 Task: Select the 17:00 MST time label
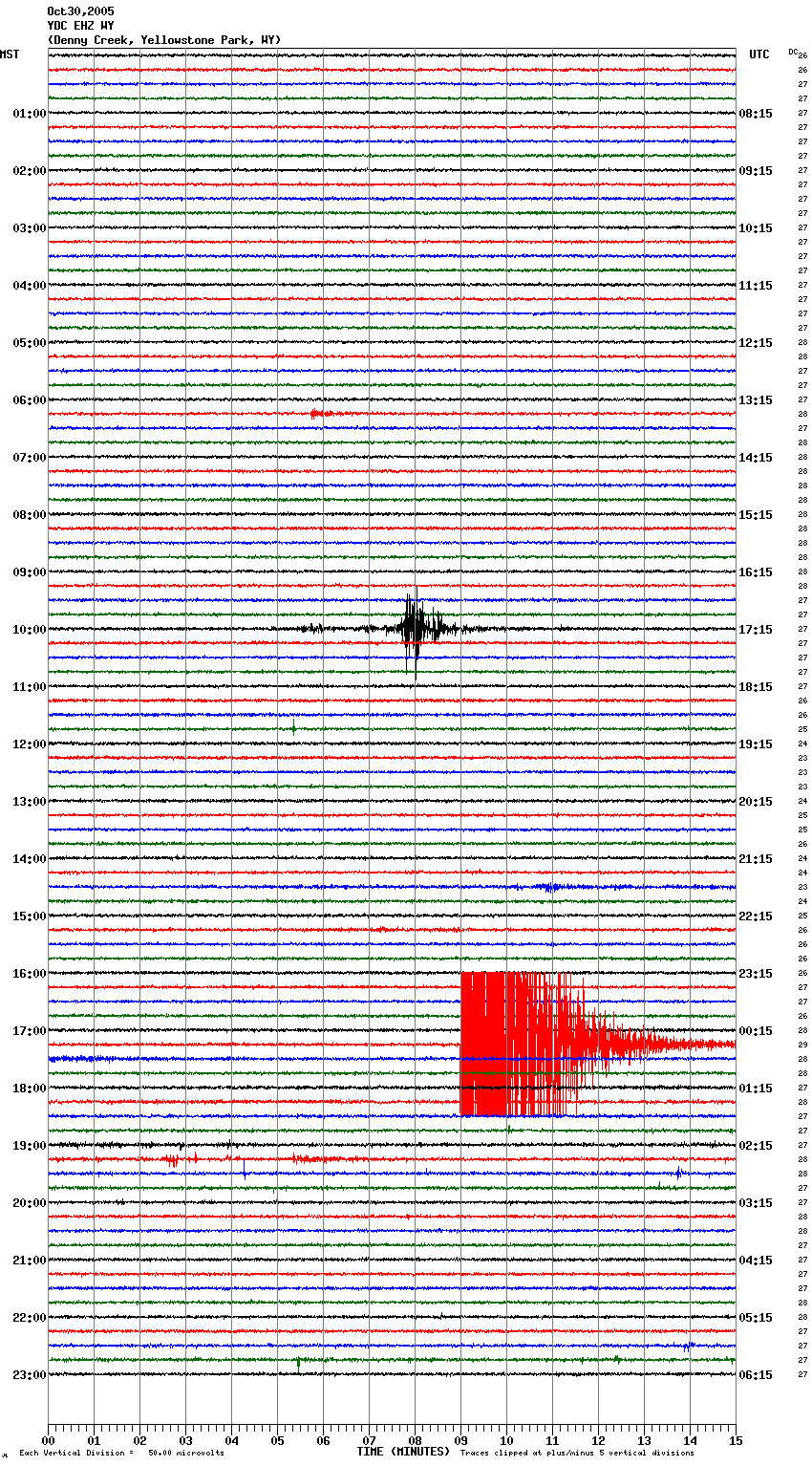[29, 1031]
